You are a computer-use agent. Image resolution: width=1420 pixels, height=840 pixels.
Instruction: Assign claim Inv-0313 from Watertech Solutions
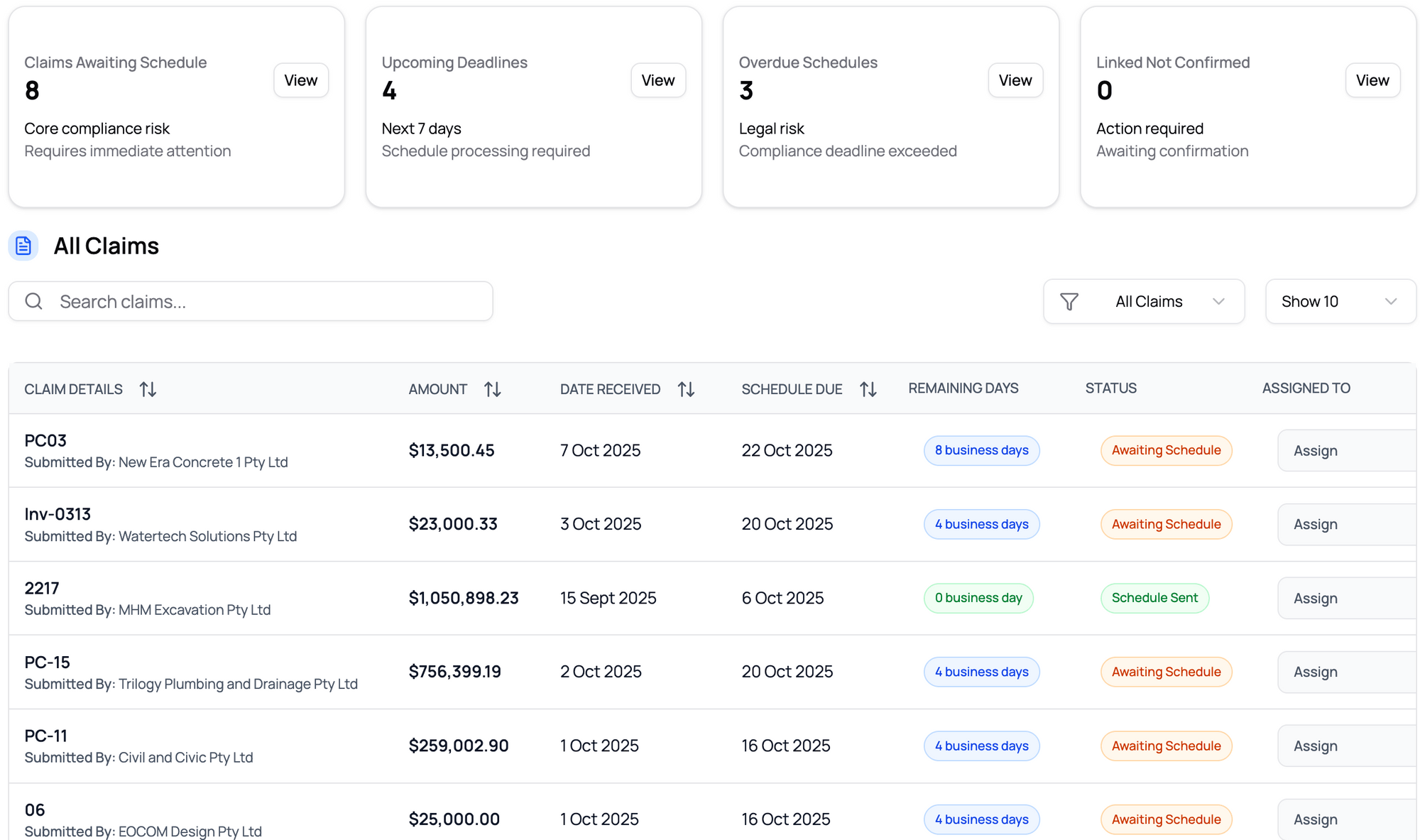pos(1315,524)
